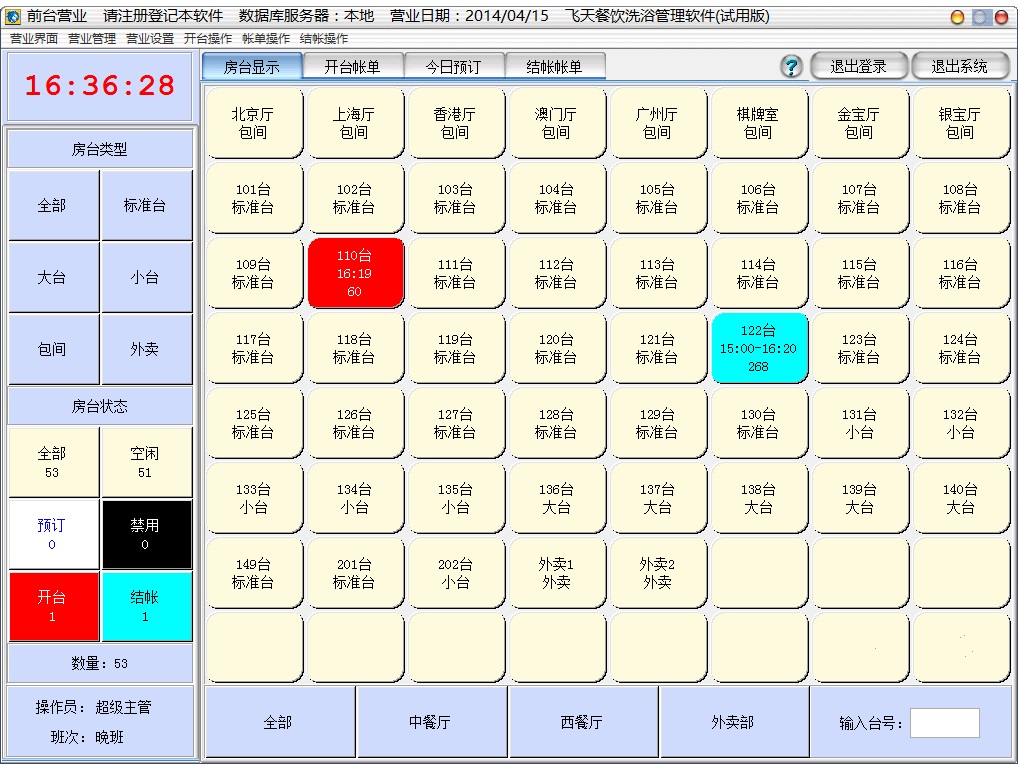1018x764 pixels.
Task: Filter by black 禁用 status
Action: pyautogui.click(x=145, y=534)
